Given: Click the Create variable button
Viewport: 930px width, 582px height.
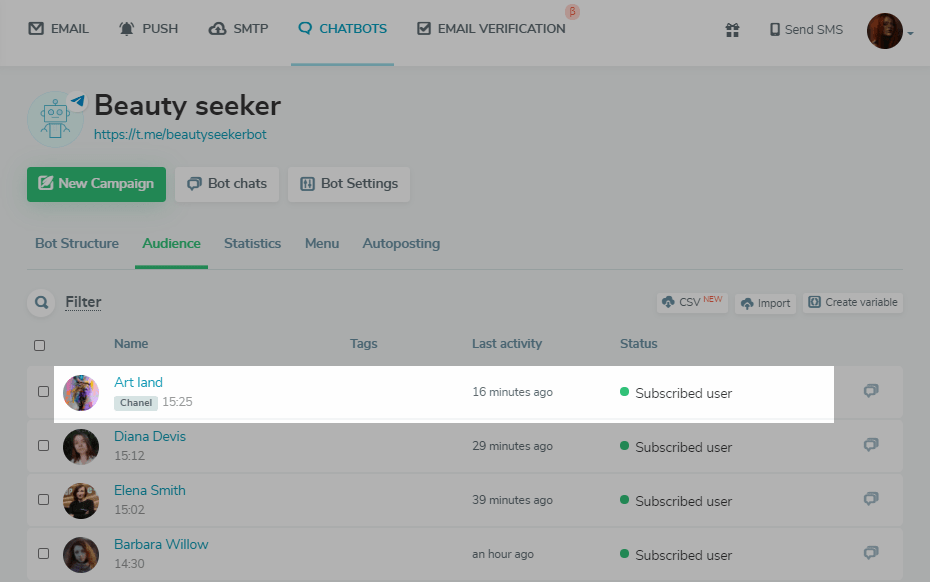Looking at the screenshot, I should click(x=853, y=302).
